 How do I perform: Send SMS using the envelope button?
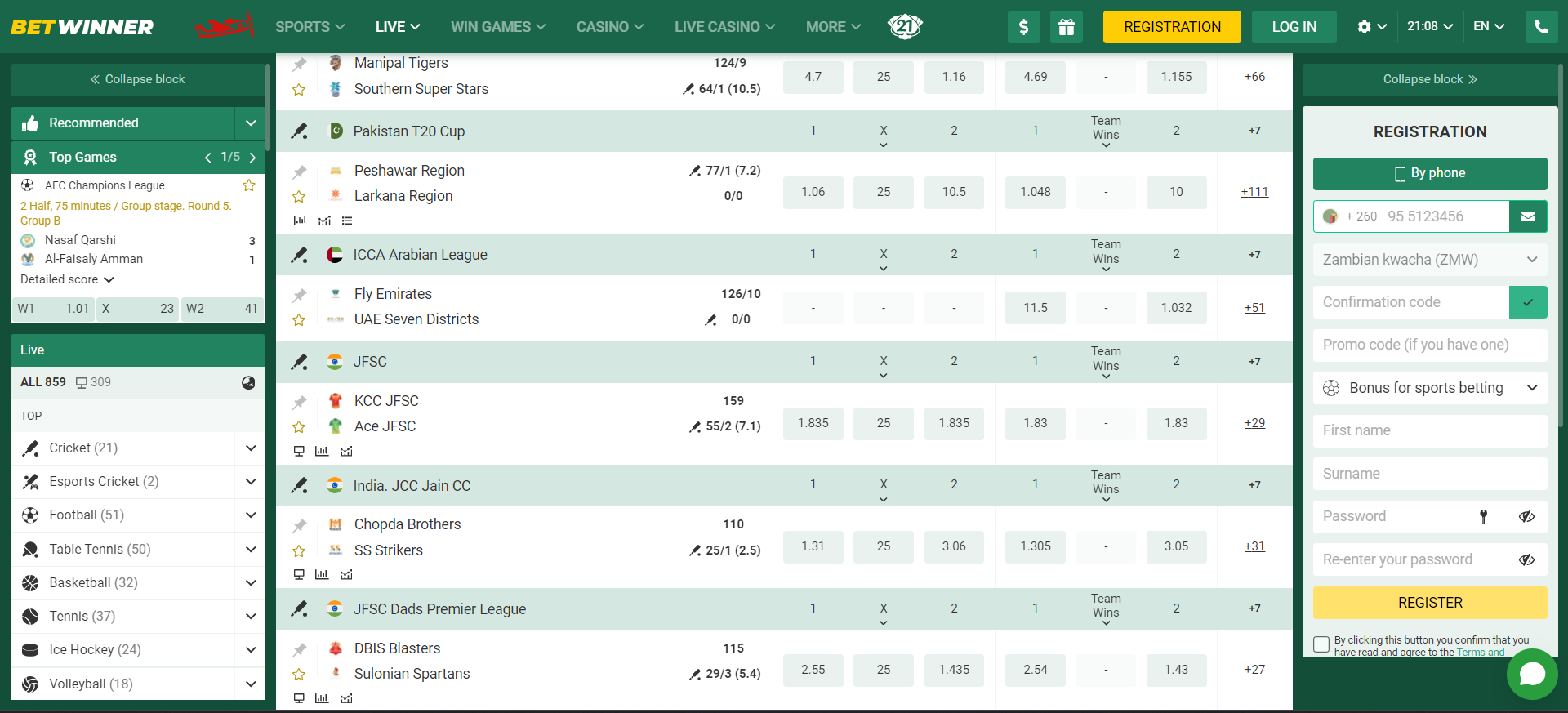click(1528, 216)
